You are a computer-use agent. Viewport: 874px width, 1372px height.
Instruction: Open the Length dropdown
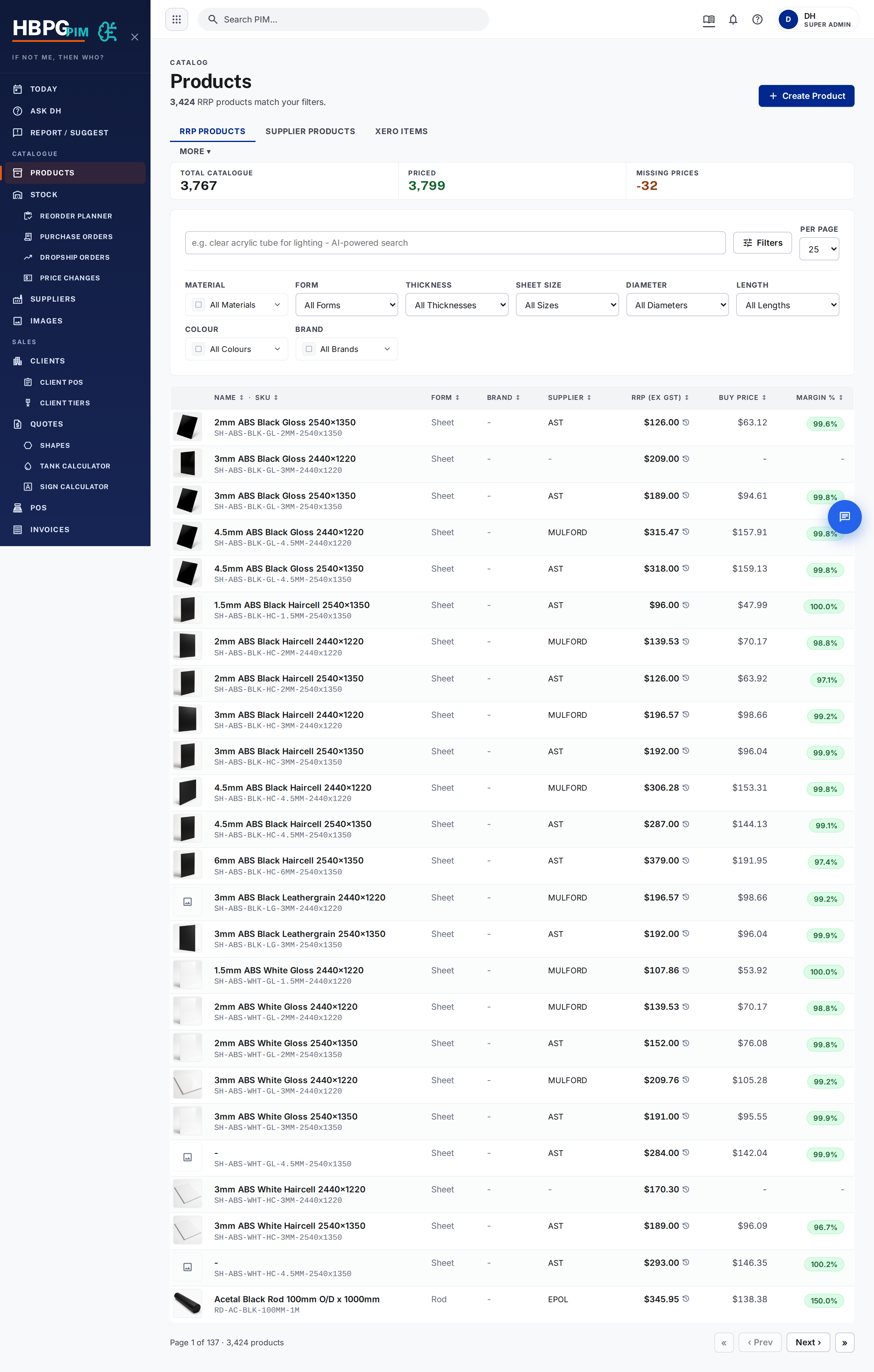click(788, 305)
